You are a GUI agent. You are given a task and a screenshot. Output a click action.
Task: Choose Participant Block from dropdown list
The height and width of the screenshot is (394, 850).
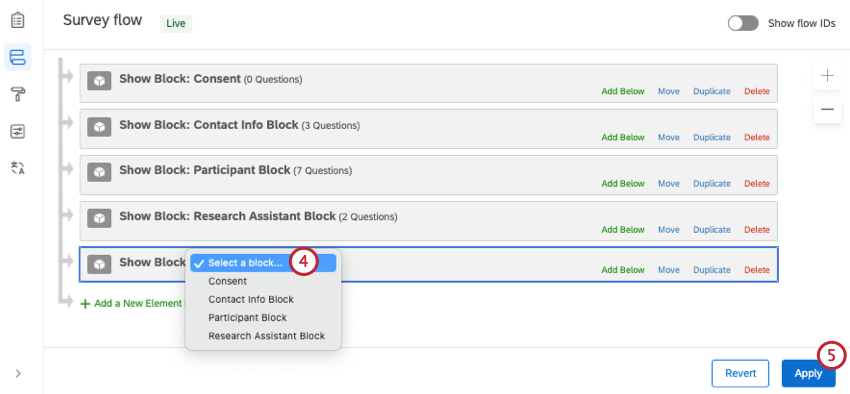[x=247, y=318]
